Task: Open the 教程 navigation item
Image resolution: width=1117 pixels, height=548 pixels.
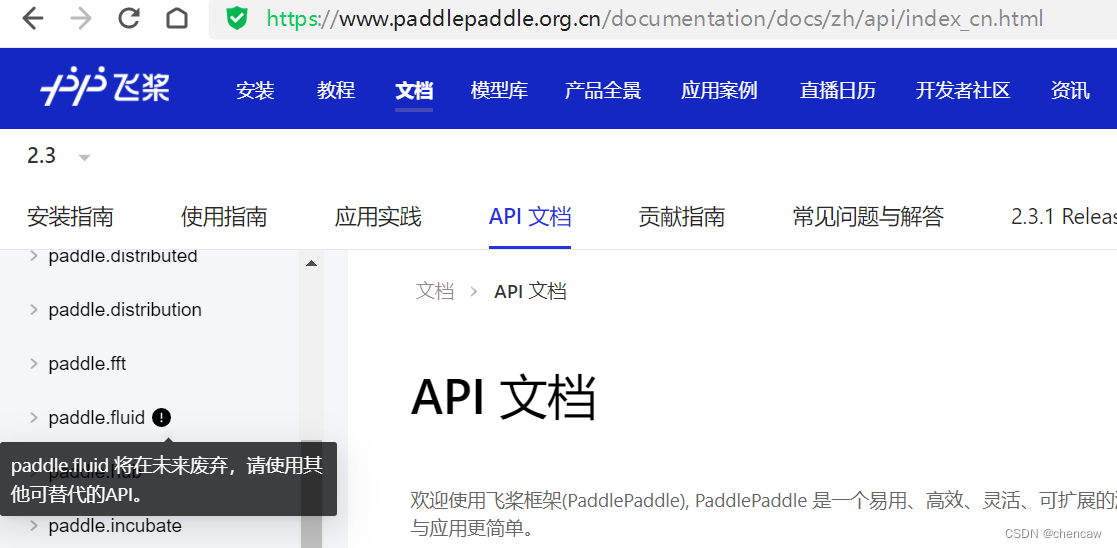Action: (x=336, y=91)
